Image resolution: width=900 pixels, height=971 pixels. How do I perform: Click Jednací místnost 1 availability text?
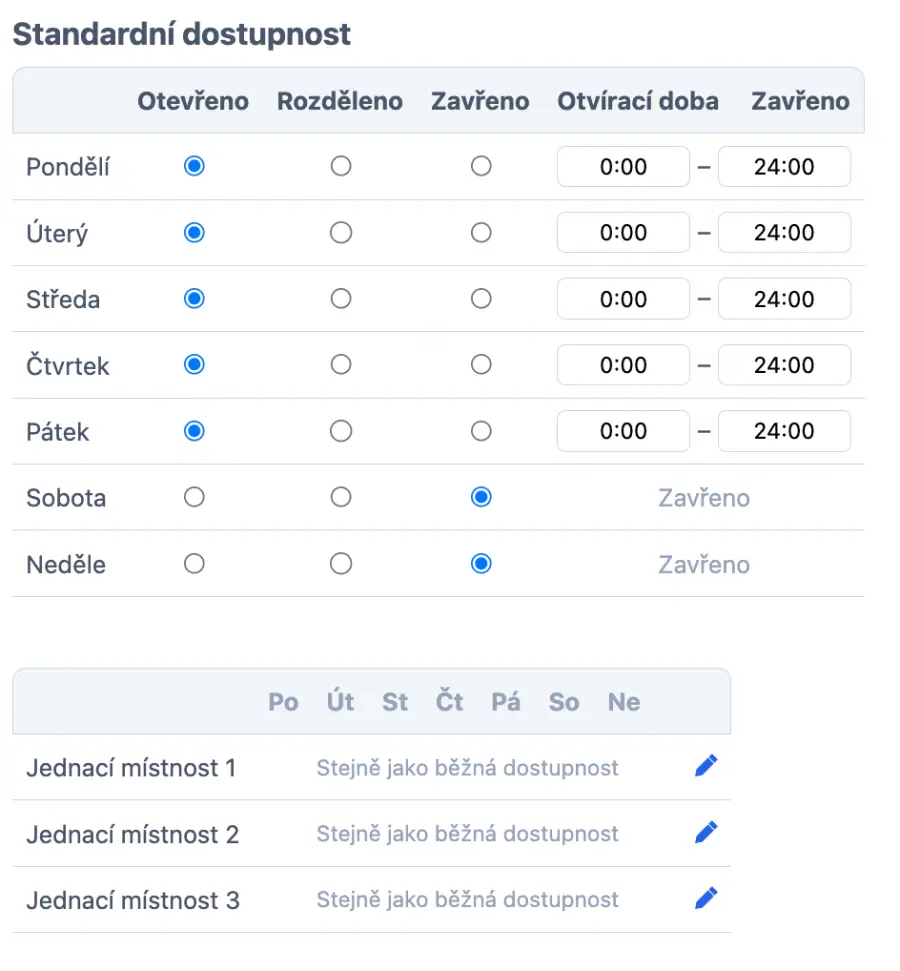tap(467, 768)
